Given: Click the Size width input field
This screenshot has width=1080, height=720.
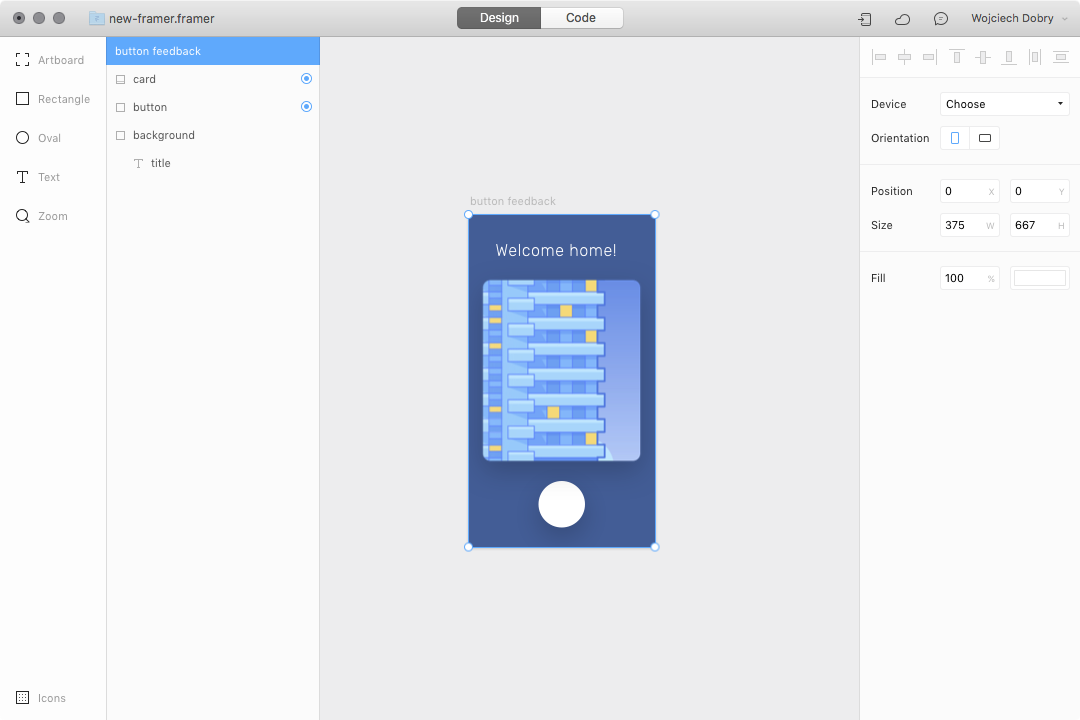Looking at the screenshot, I should (x=963, y=225).
